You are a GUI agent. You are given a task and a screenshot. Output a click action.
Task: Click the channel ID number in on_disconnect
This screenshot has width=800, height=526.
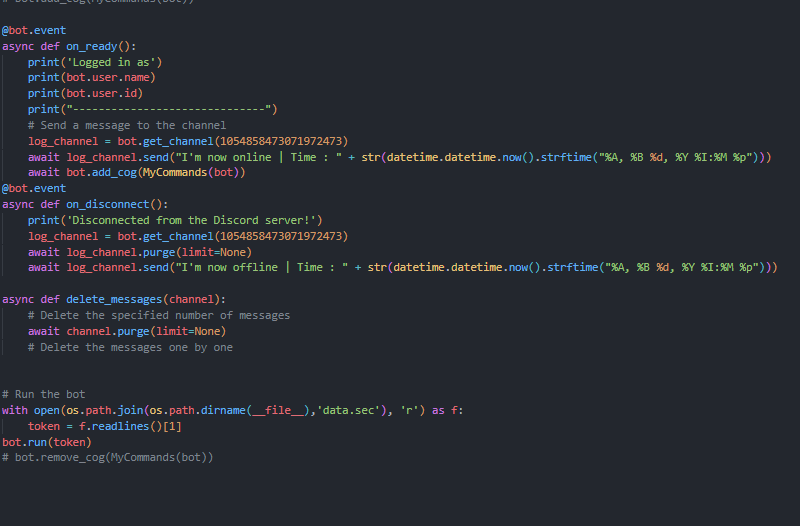pos(281,236)
